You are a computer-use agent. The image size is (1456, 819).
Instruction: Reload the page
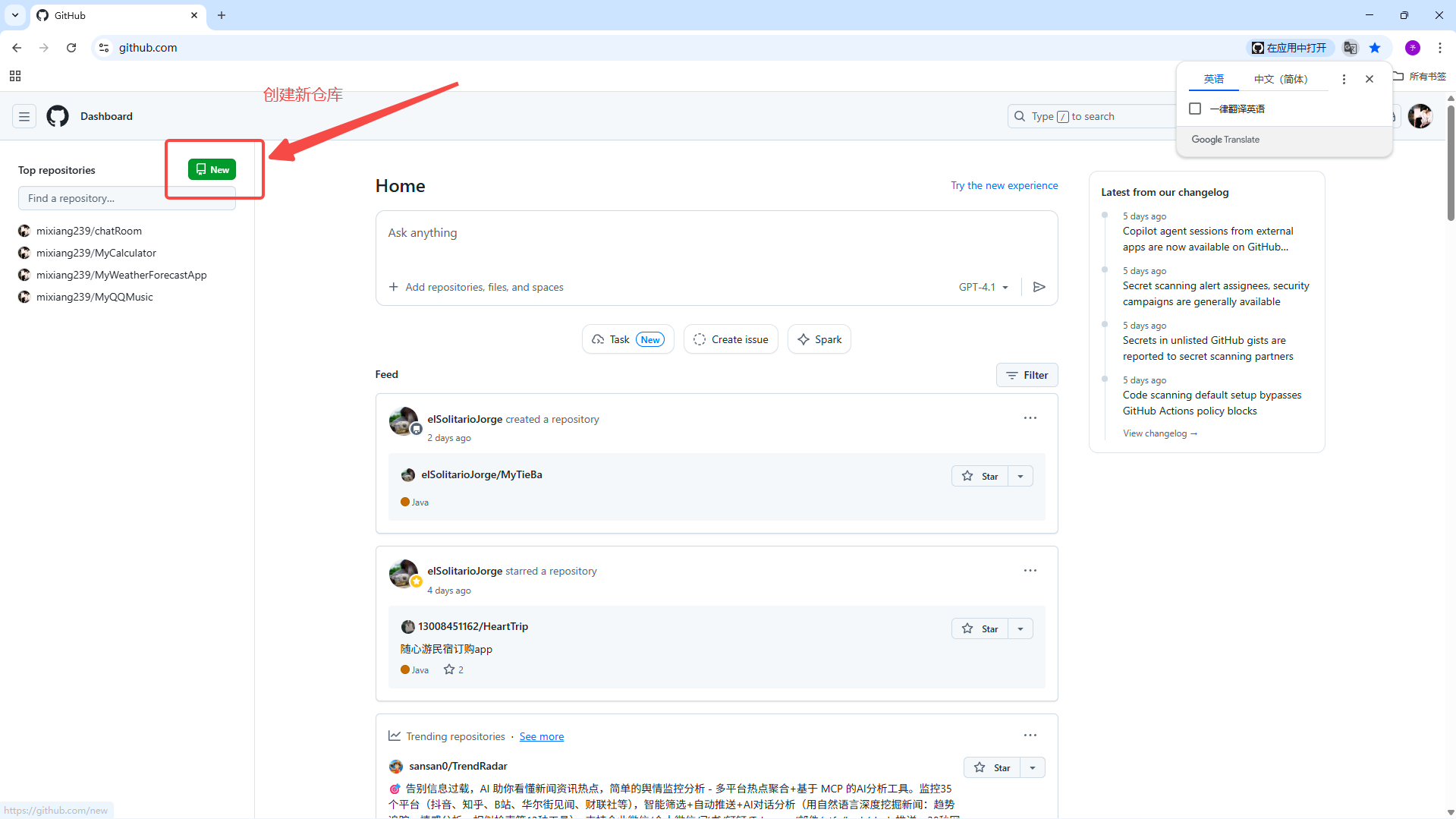[71, 48]
